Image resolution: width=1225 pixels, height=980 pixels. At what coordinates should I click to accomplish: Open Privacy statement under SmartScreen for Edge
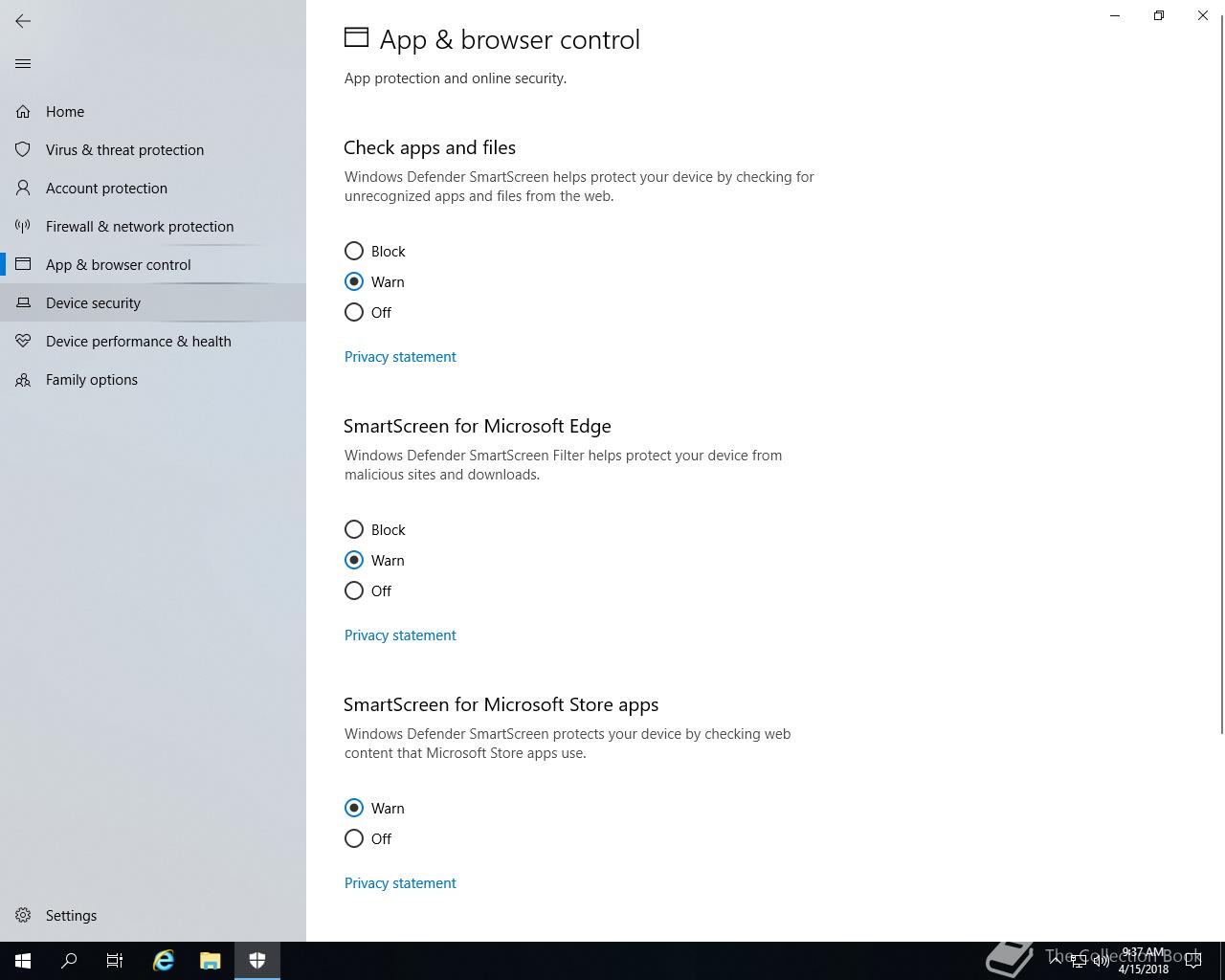(x=400, y=635)
